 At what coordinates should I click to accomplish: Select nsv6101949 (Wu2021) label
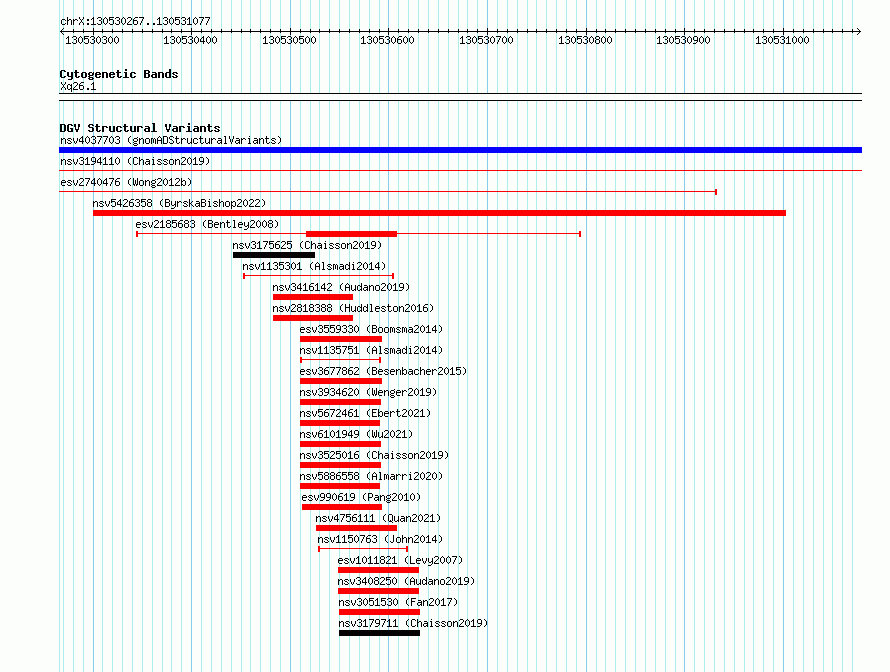(356, 434)
